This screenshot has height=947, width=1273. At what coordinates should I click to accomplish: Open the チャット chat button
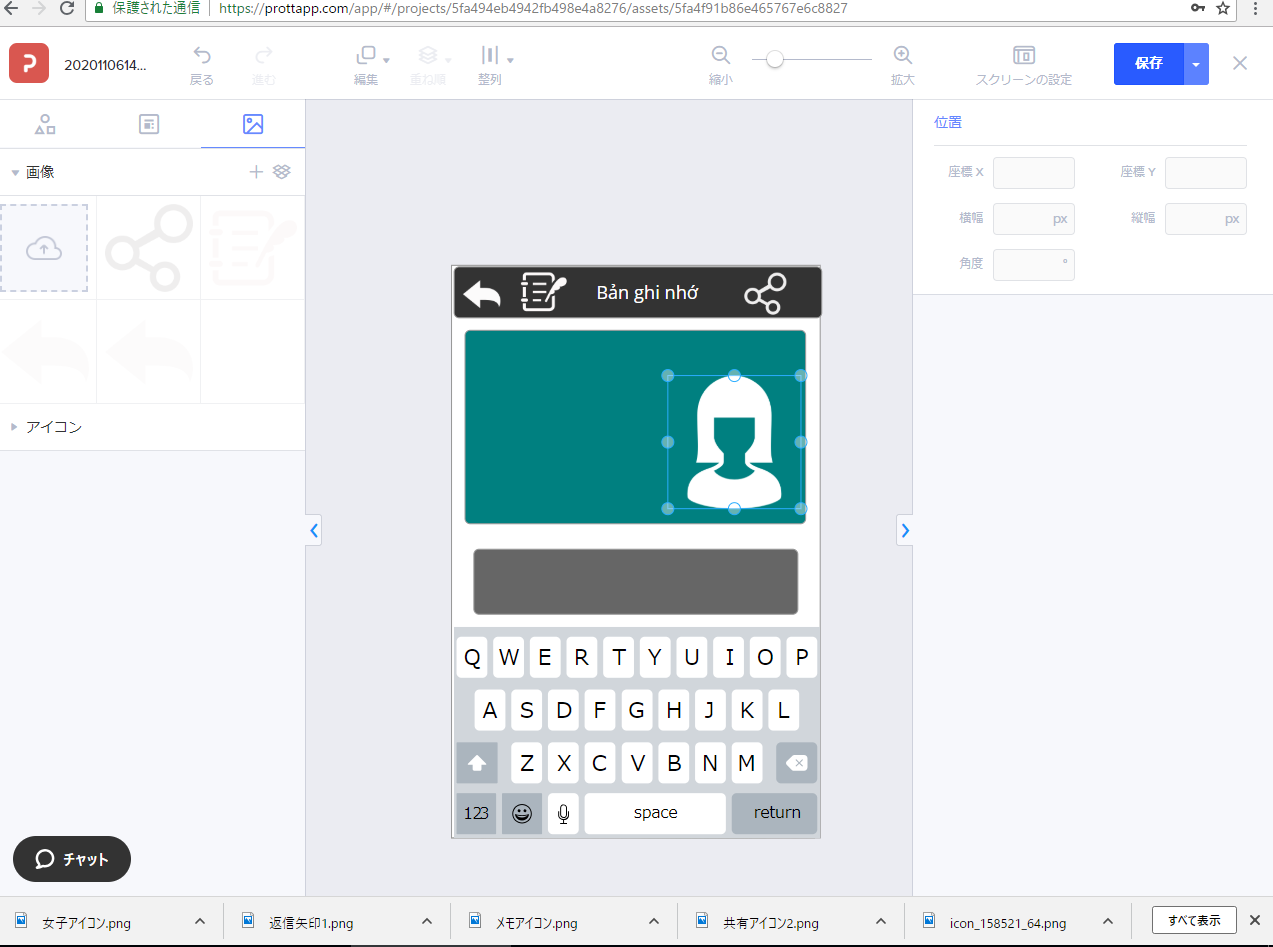tap(72, 859)
